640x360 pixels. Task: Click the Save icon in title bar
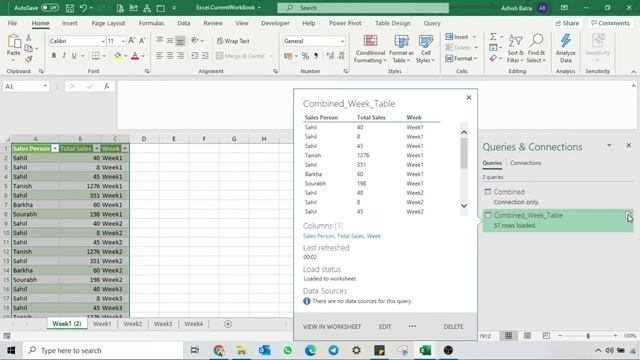pos(70,8)
